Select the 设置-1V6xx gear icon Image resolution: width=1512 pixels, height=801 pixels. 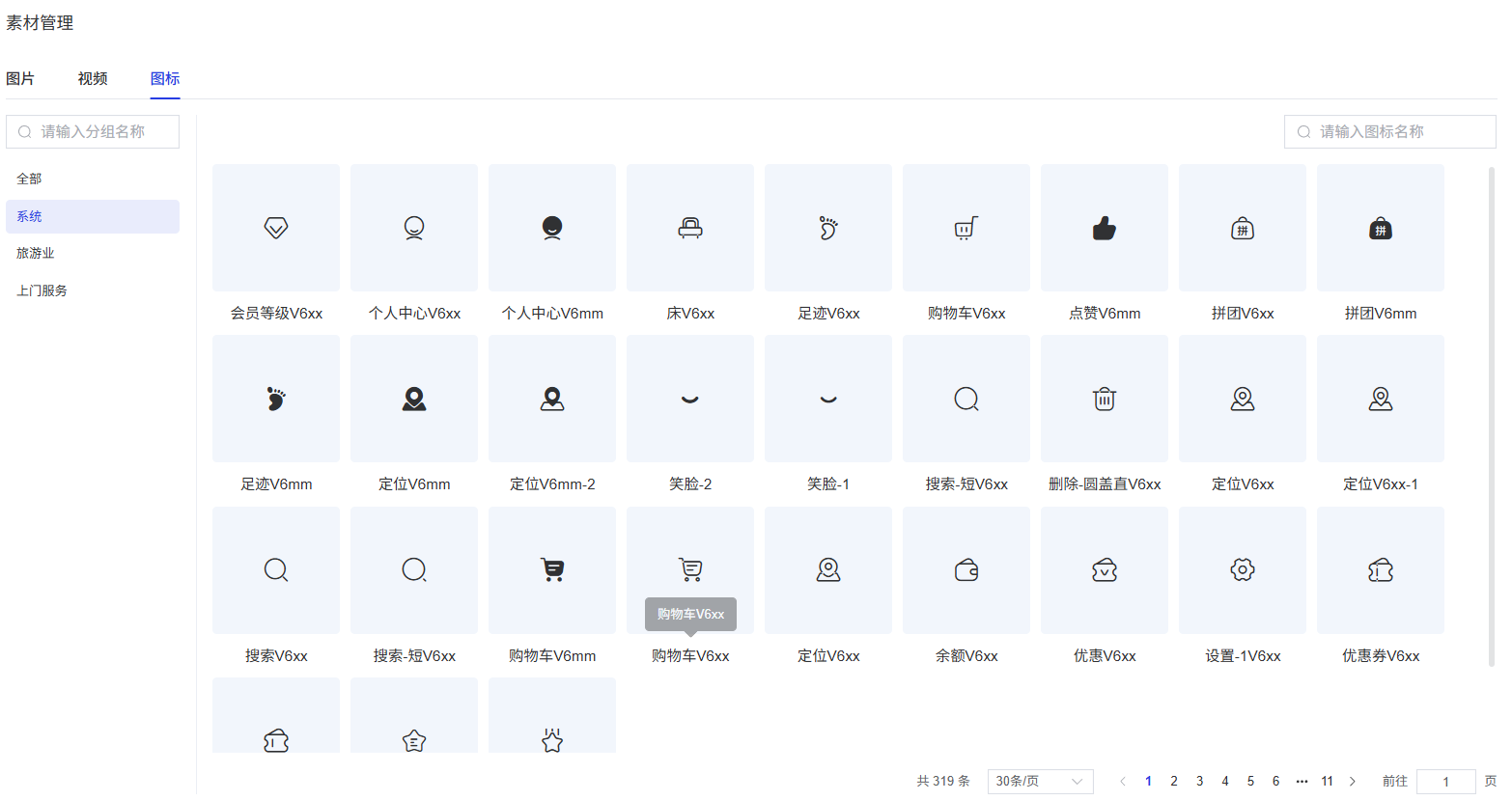(x=1243, y=570)
